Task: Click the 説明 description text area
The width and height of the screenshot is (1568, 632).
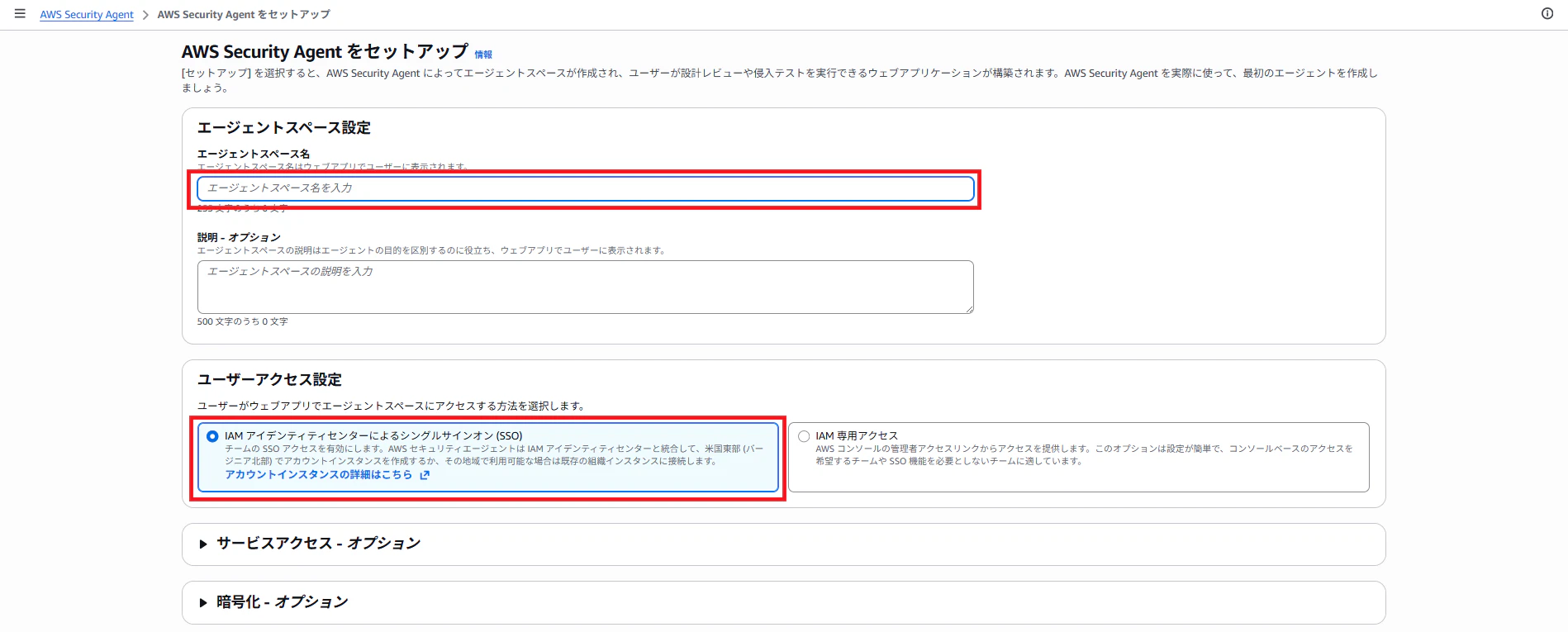Action: tap(586, 287)
